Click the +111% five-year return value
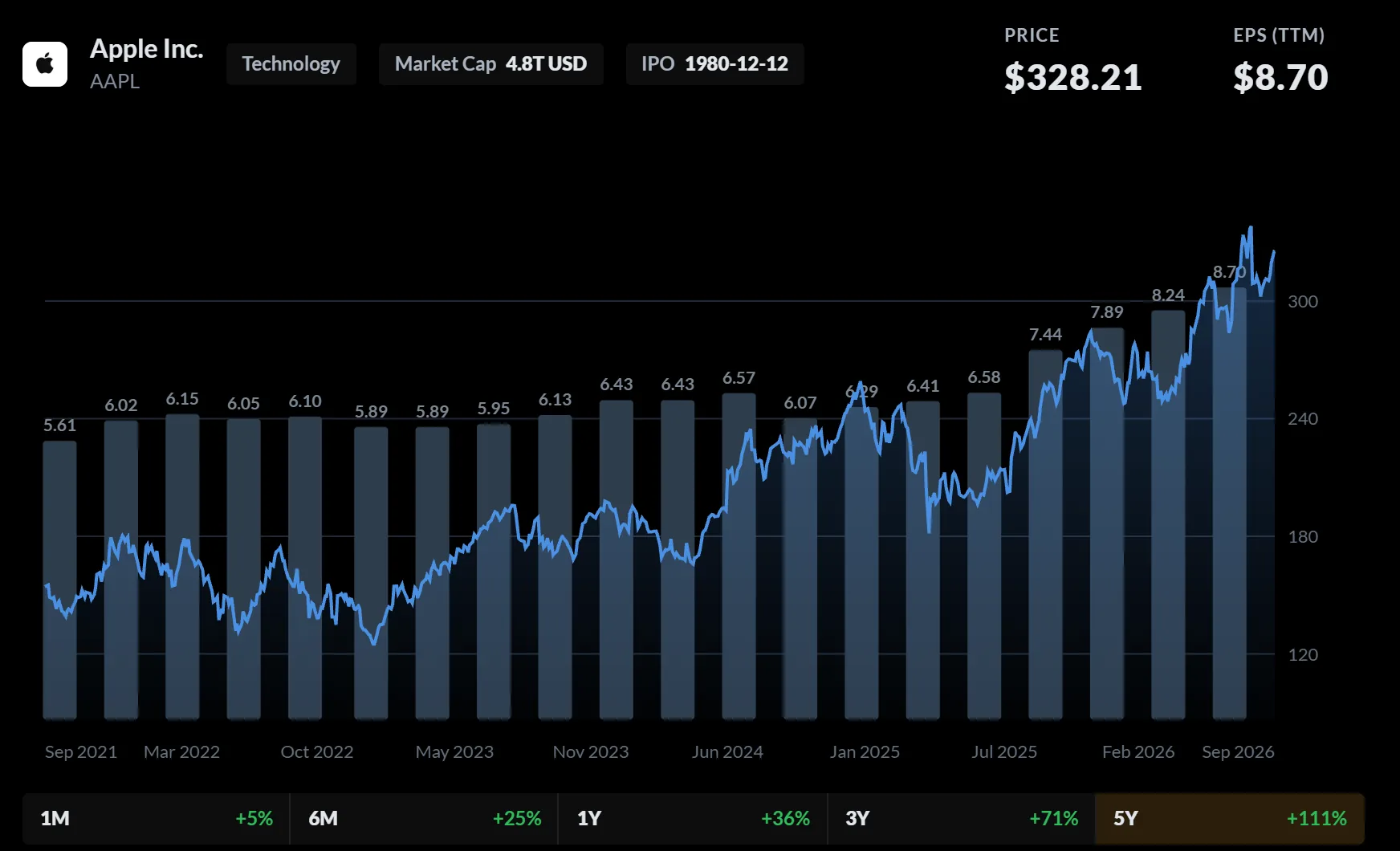1400x851 pixels. pos(1317,818)
